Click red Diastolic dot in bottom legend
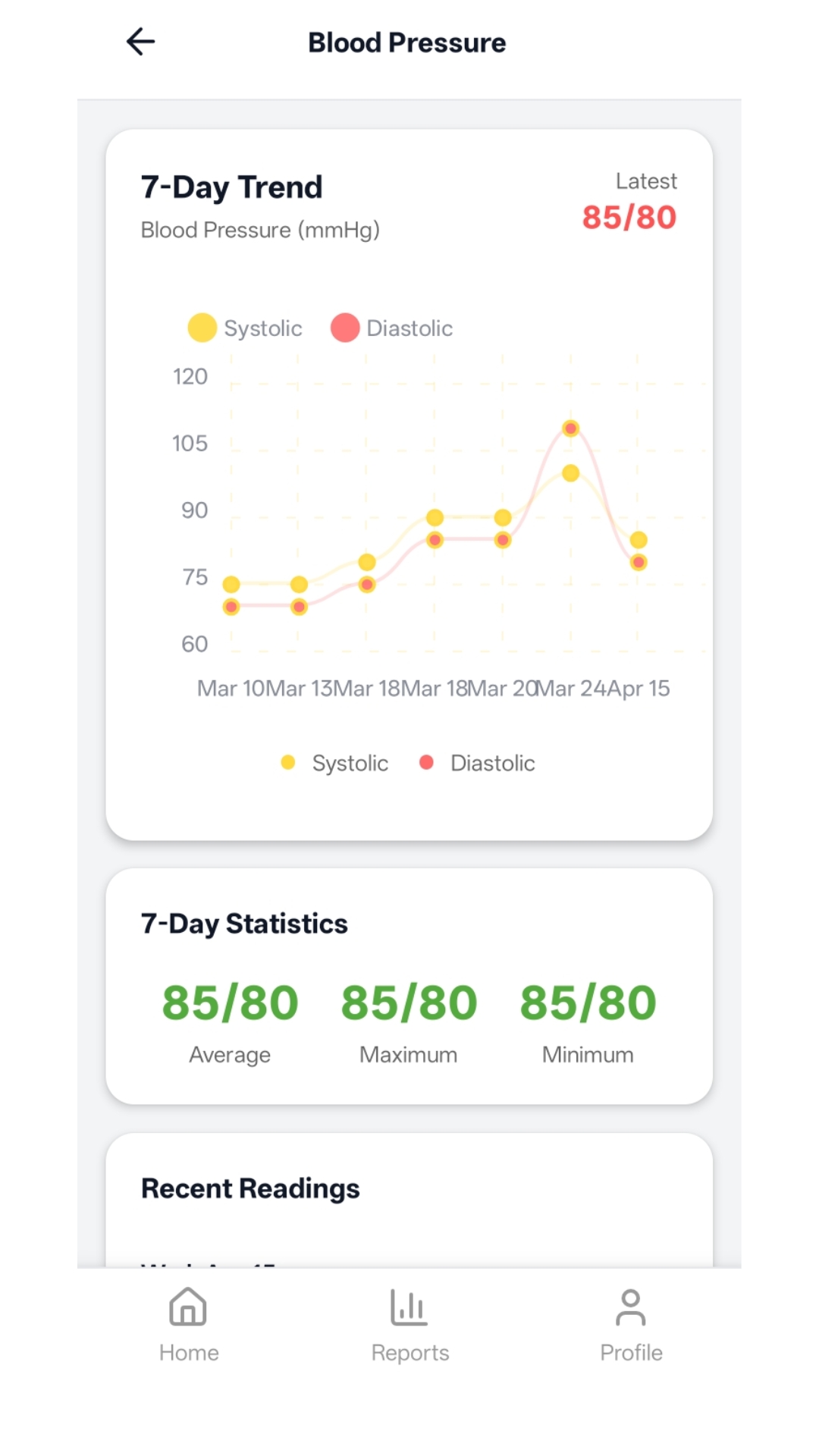Screen dimensions: 819x1456 (x=426, y=762)
